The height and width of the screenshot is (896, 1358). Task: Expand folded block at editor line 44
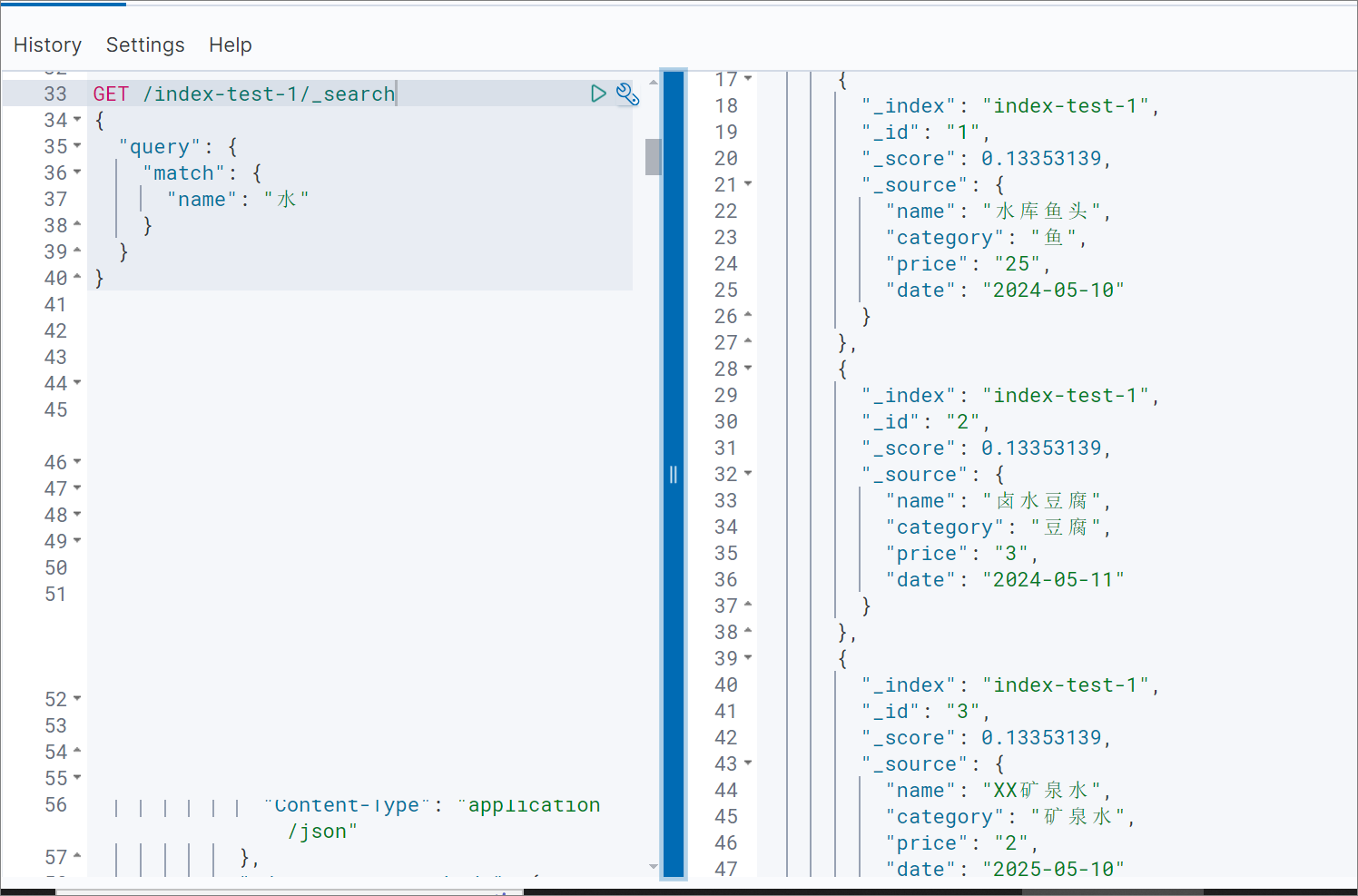[x=77, y=383]
